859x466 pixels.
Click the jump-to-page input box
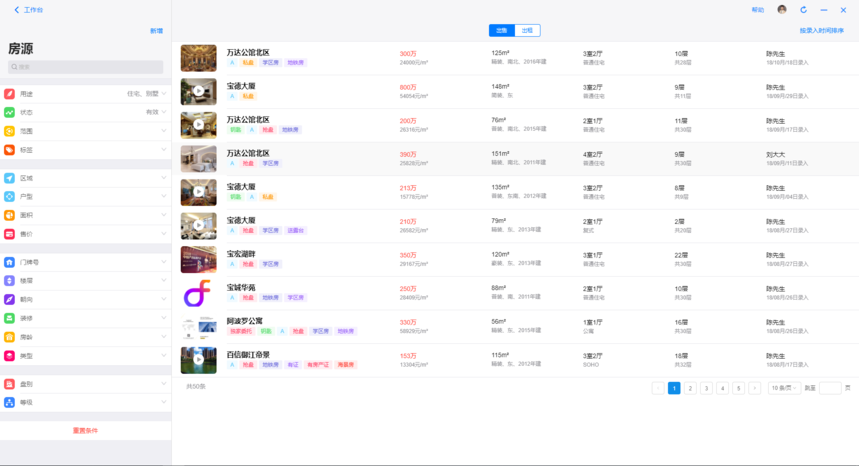pyautogui.click(x=830, y=388)
